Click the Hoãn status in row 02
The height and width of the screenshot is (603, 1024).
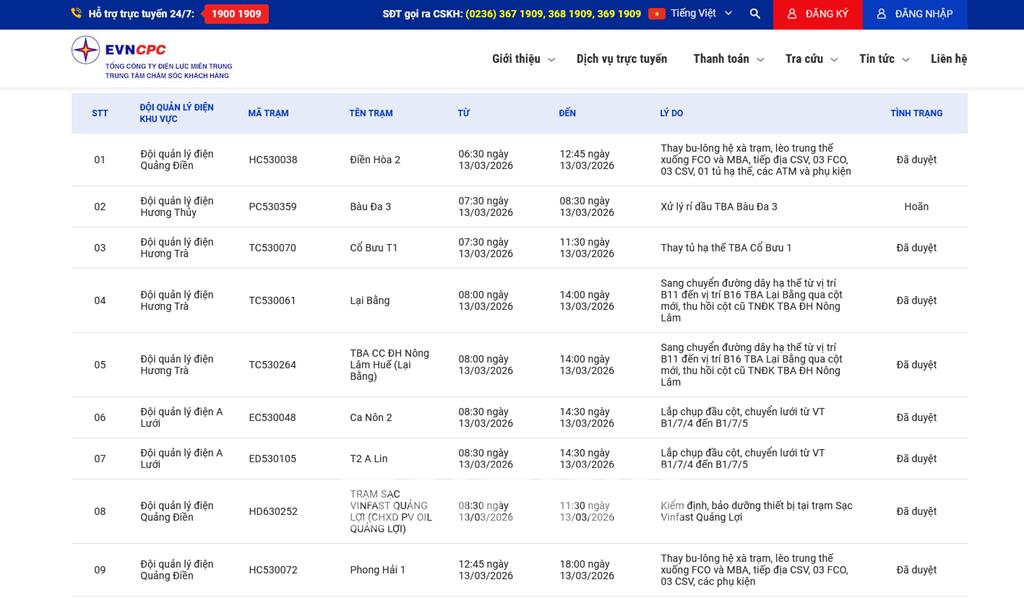[x=916, y=207]
